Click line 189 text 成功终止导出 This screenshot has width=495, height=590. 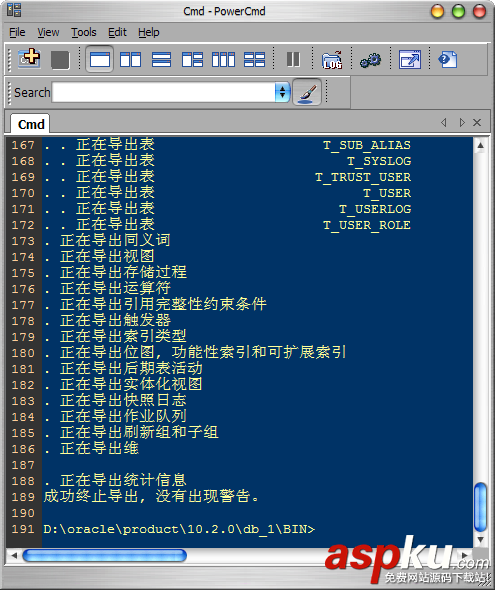(91, 497)
